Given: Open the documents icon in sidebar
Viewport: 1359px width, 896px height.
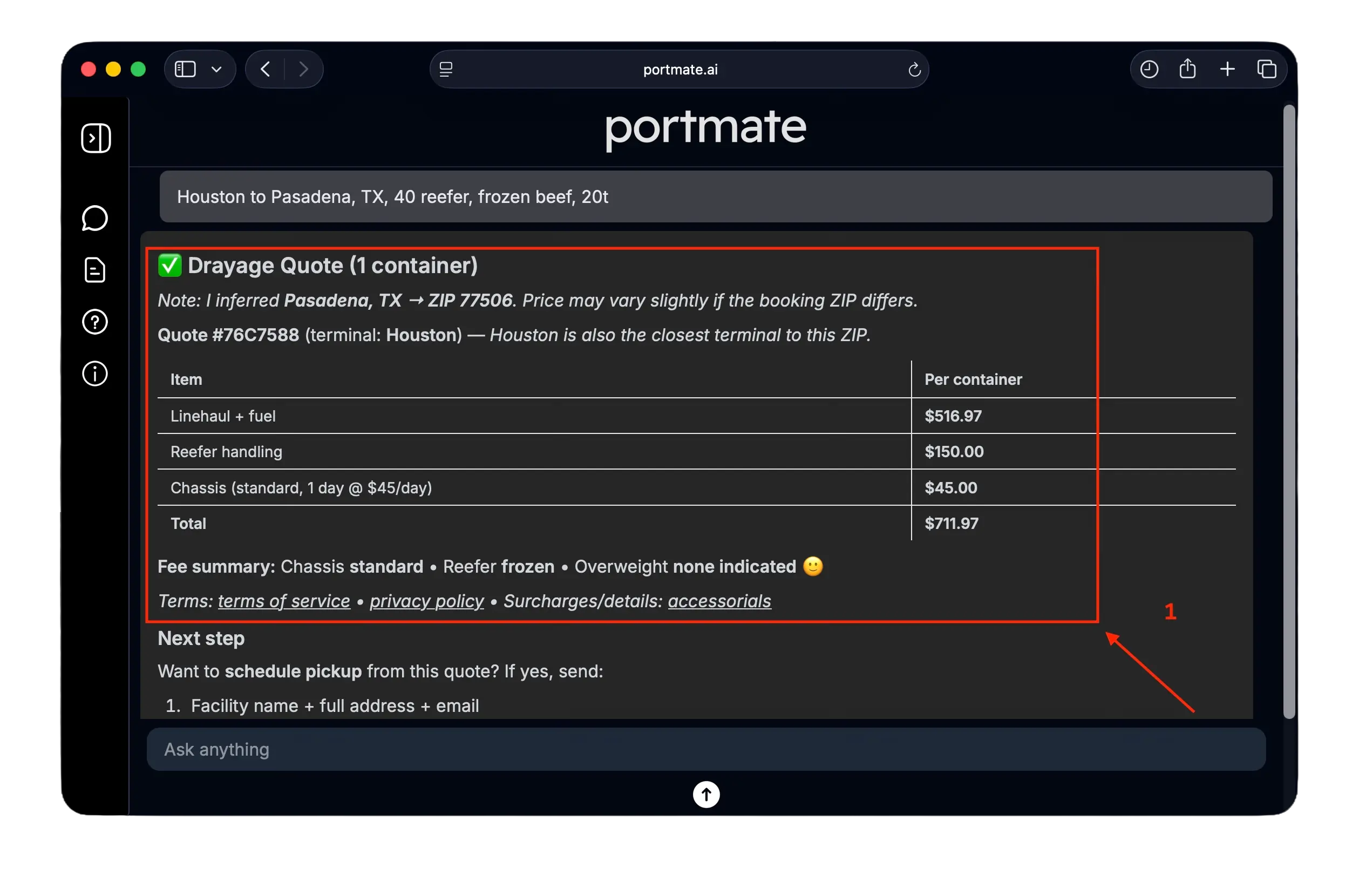Looking at the screenshot, I should (95, 270).
